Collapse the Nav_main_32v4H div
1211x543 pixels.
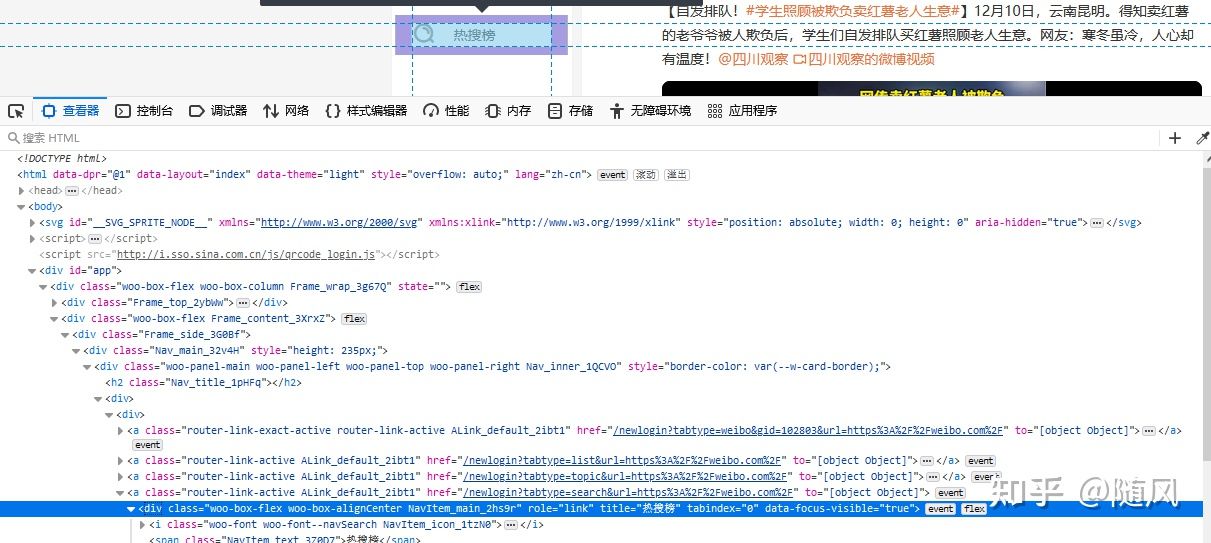click(76, 351)
